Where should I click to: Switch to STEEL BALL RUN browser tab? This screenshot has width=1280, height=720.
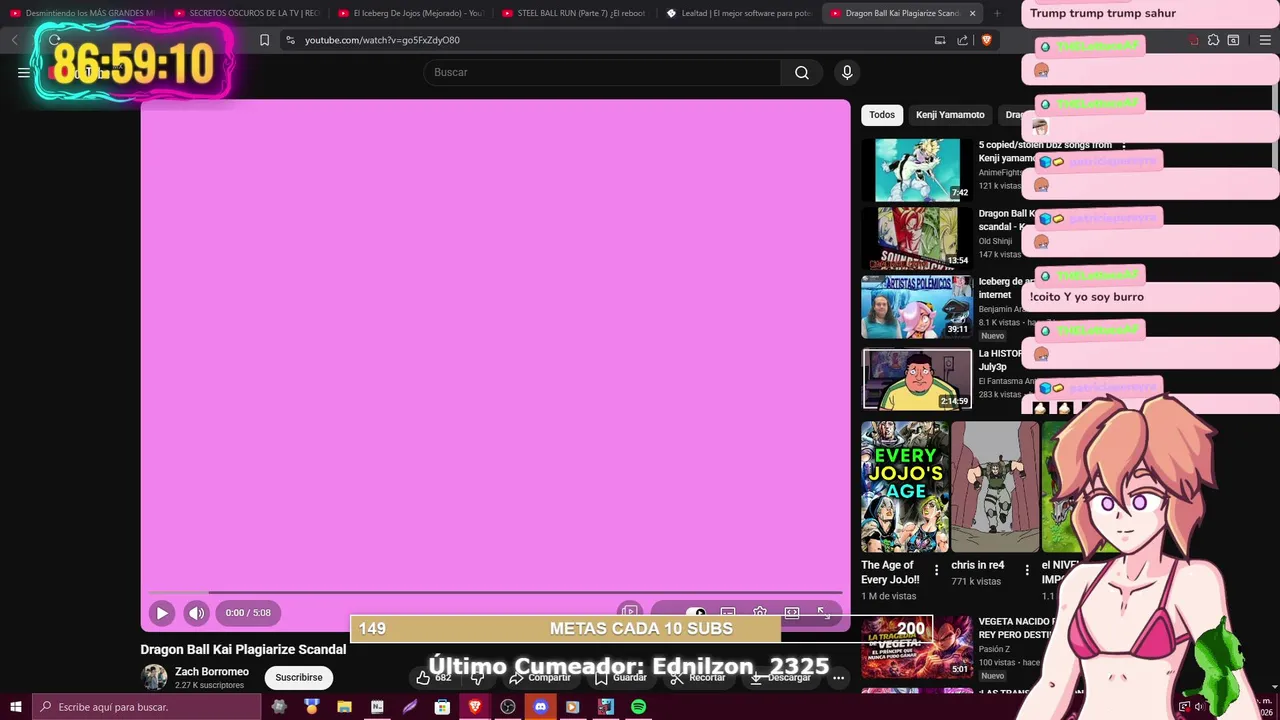[x=574, y=13]
